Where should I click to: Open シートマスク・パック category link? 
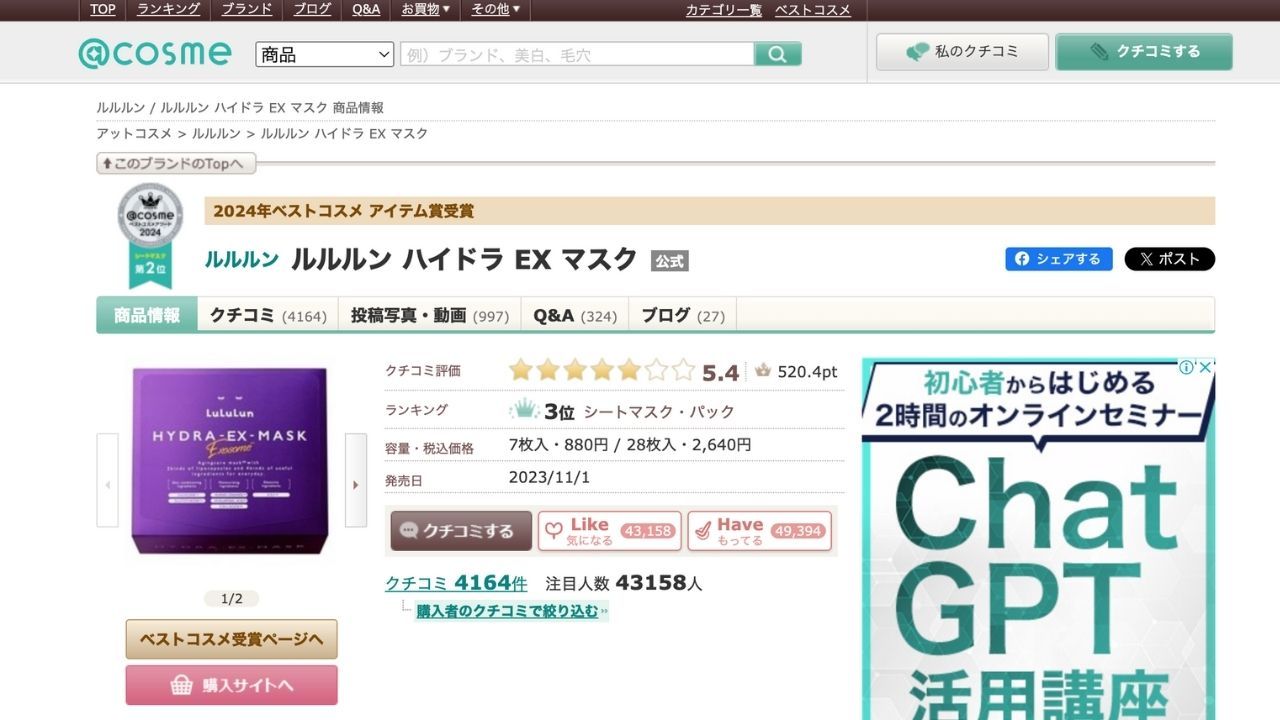coord(659,411)
